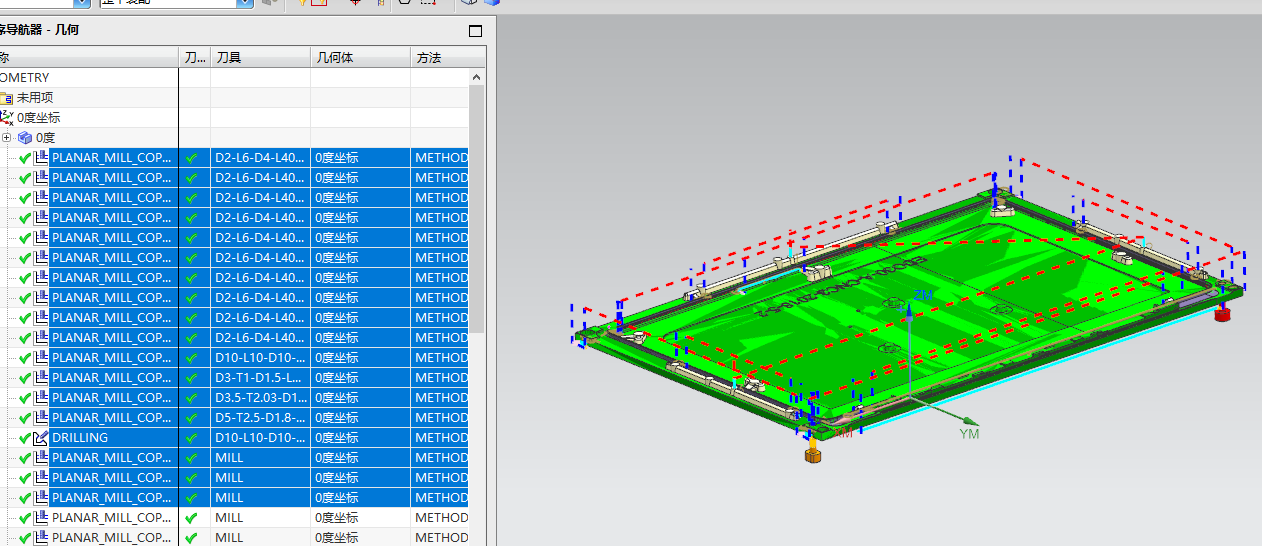Select the orange cylinder pin in the viewport
This screenshot has height=546, width=1262.
click(x=813, y=454)
